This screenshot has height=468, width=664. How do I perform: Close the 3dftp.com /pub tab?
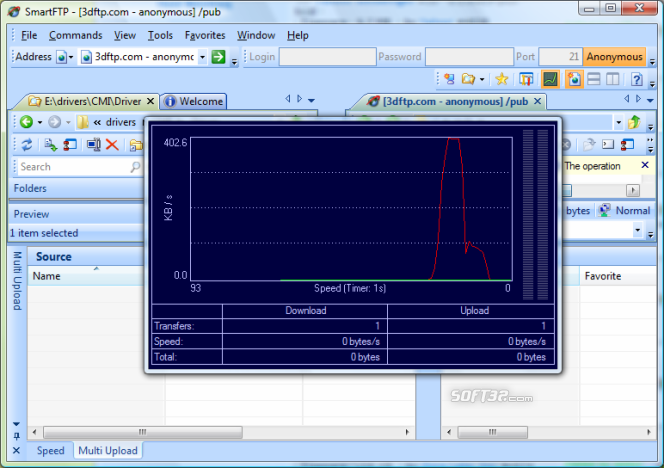(x=537, y=101)
